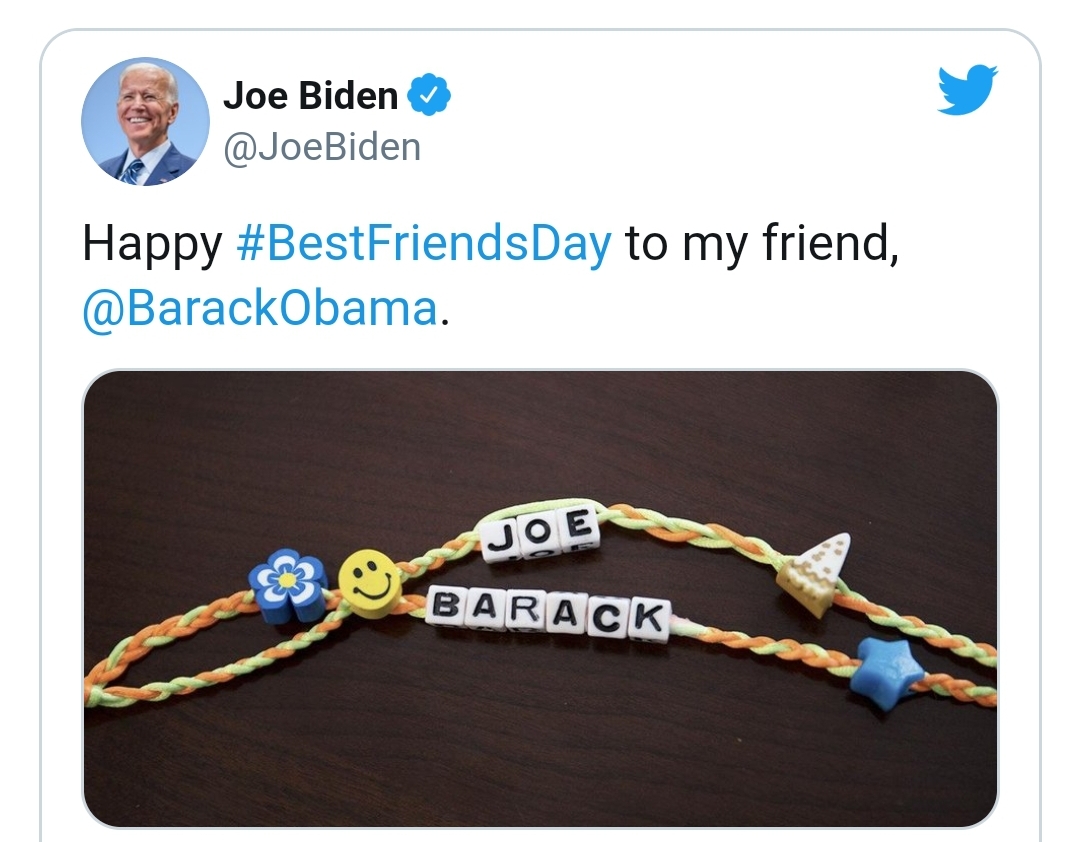Open the Joe Biden display name

[311, 95]
